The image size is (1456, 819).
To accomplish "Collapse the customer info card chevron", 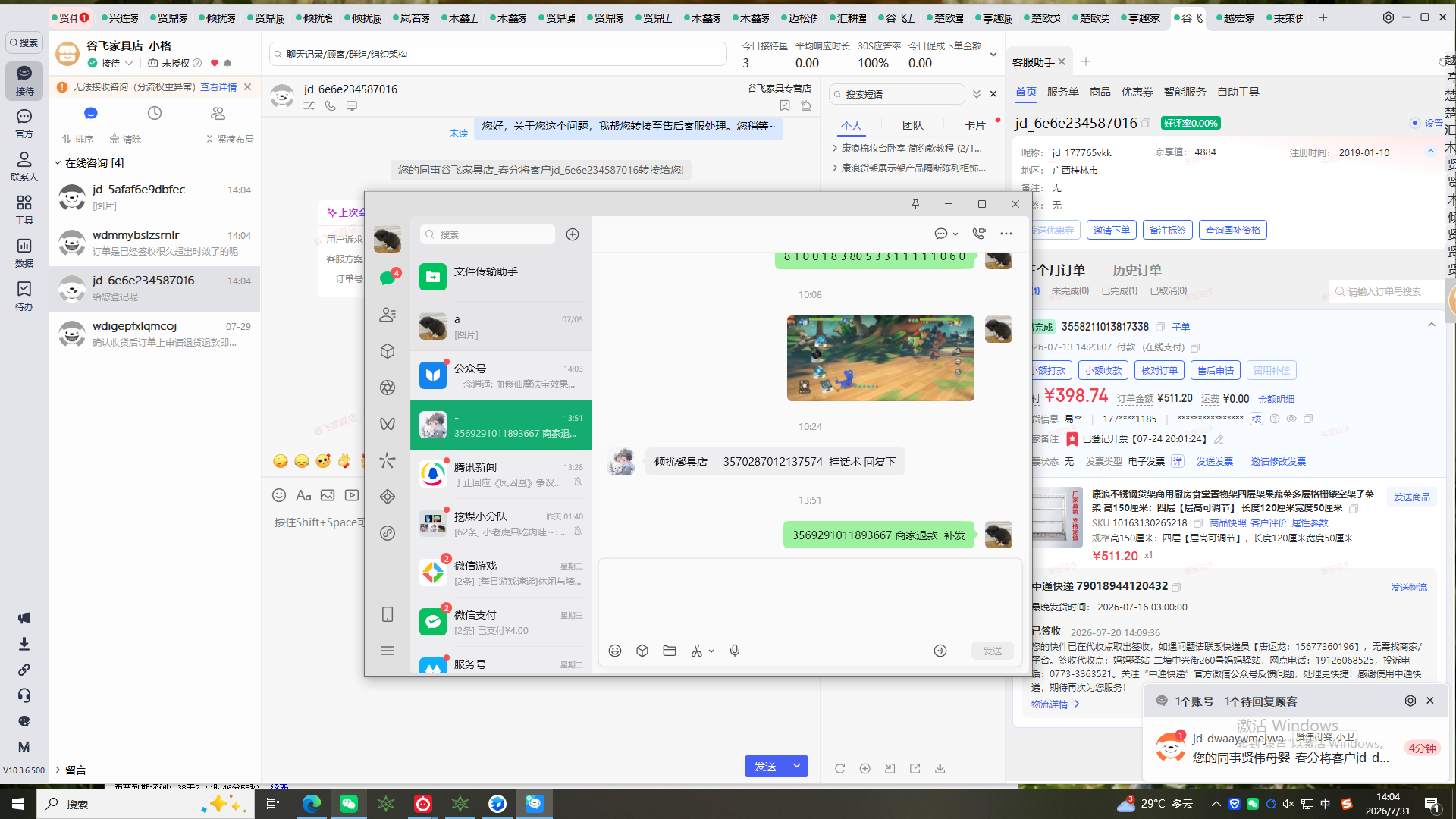I will click(1431, 152).
